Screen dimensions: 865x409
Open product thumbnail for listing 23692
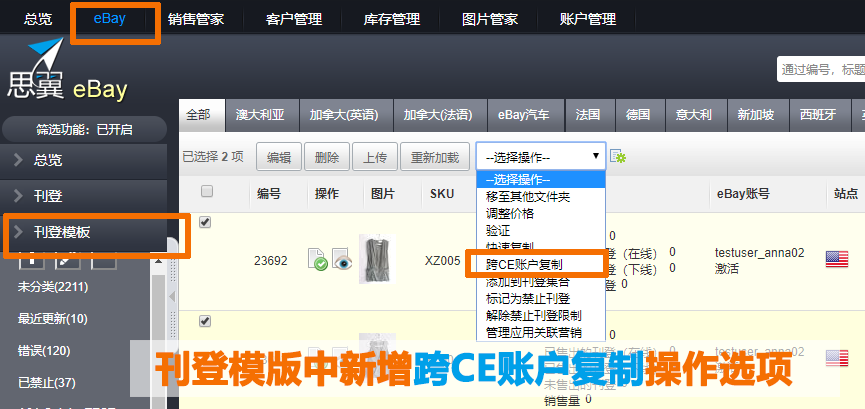[x=378, y=259]
